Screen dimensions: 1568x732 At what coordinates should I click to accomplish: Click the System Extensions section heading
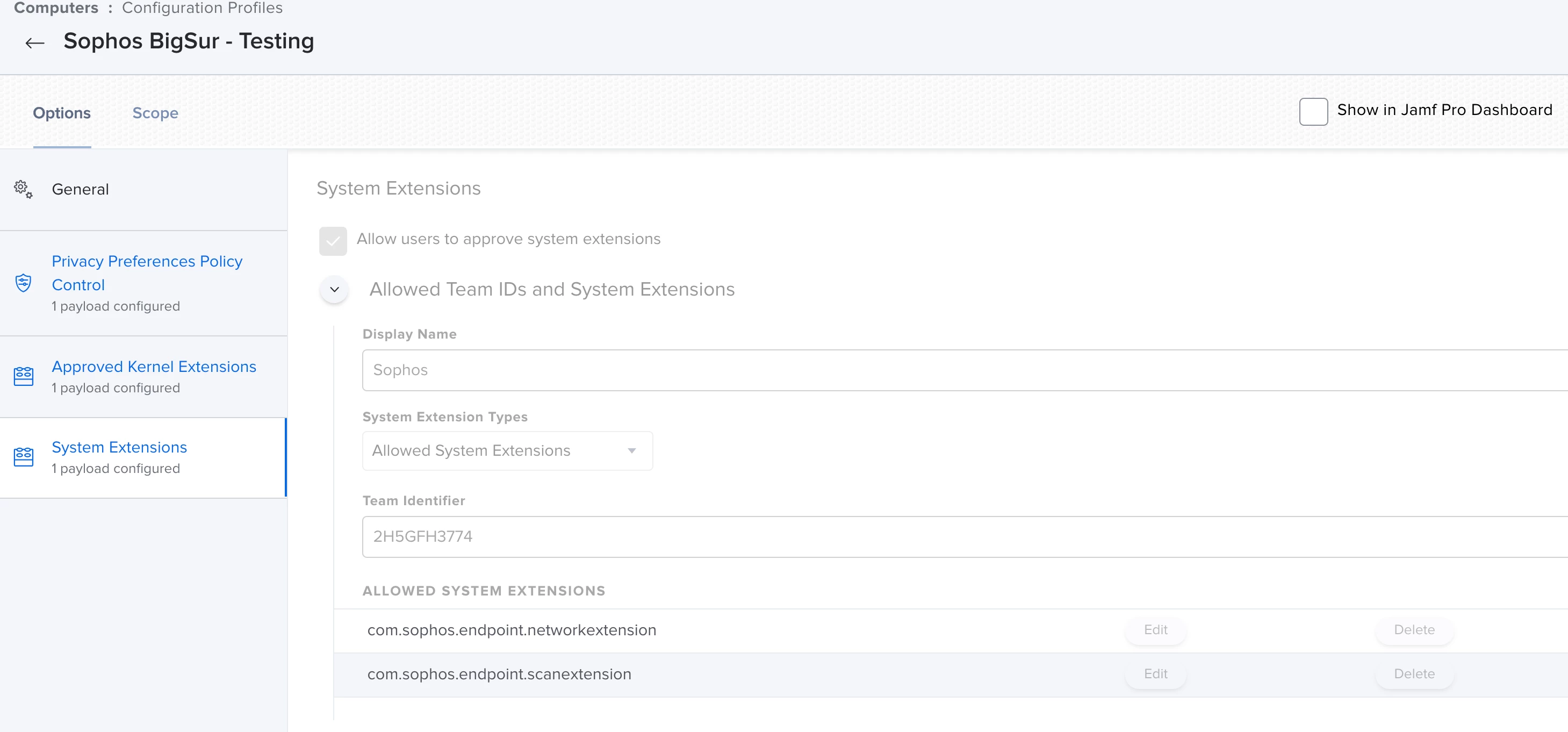click(399, 188)
